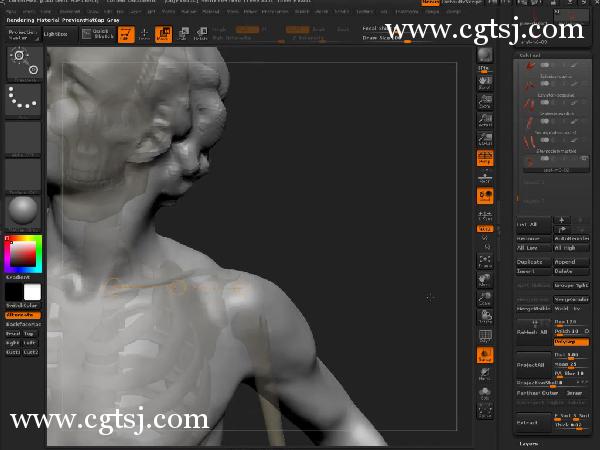The image size is (600, 450).
Task: Click the select-up arrow beside List All
Action: [x=561, y=220]
